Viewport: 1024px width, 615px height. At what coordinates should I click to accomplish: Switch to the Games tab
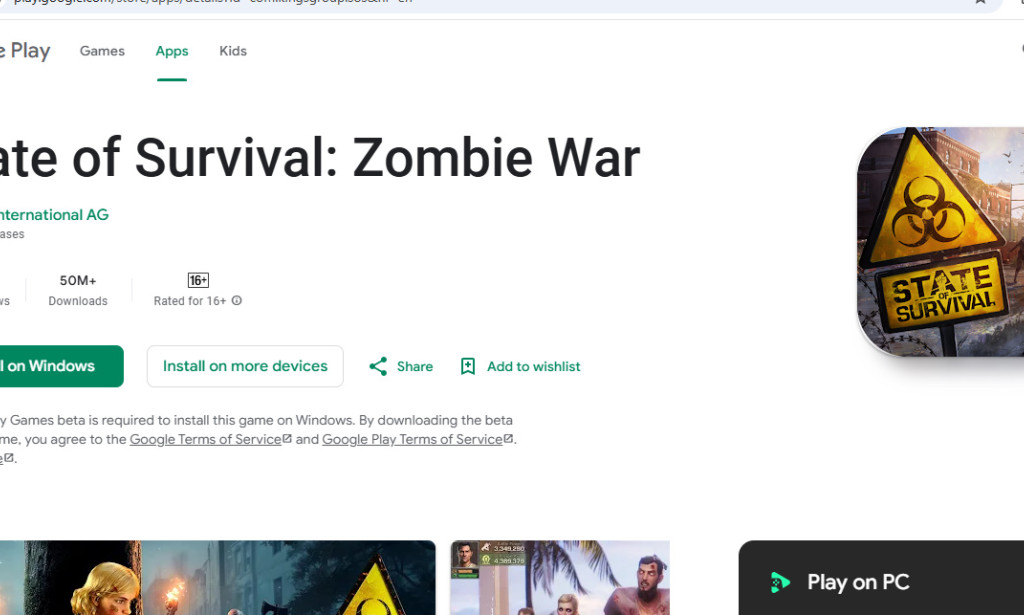coord(101,51)
